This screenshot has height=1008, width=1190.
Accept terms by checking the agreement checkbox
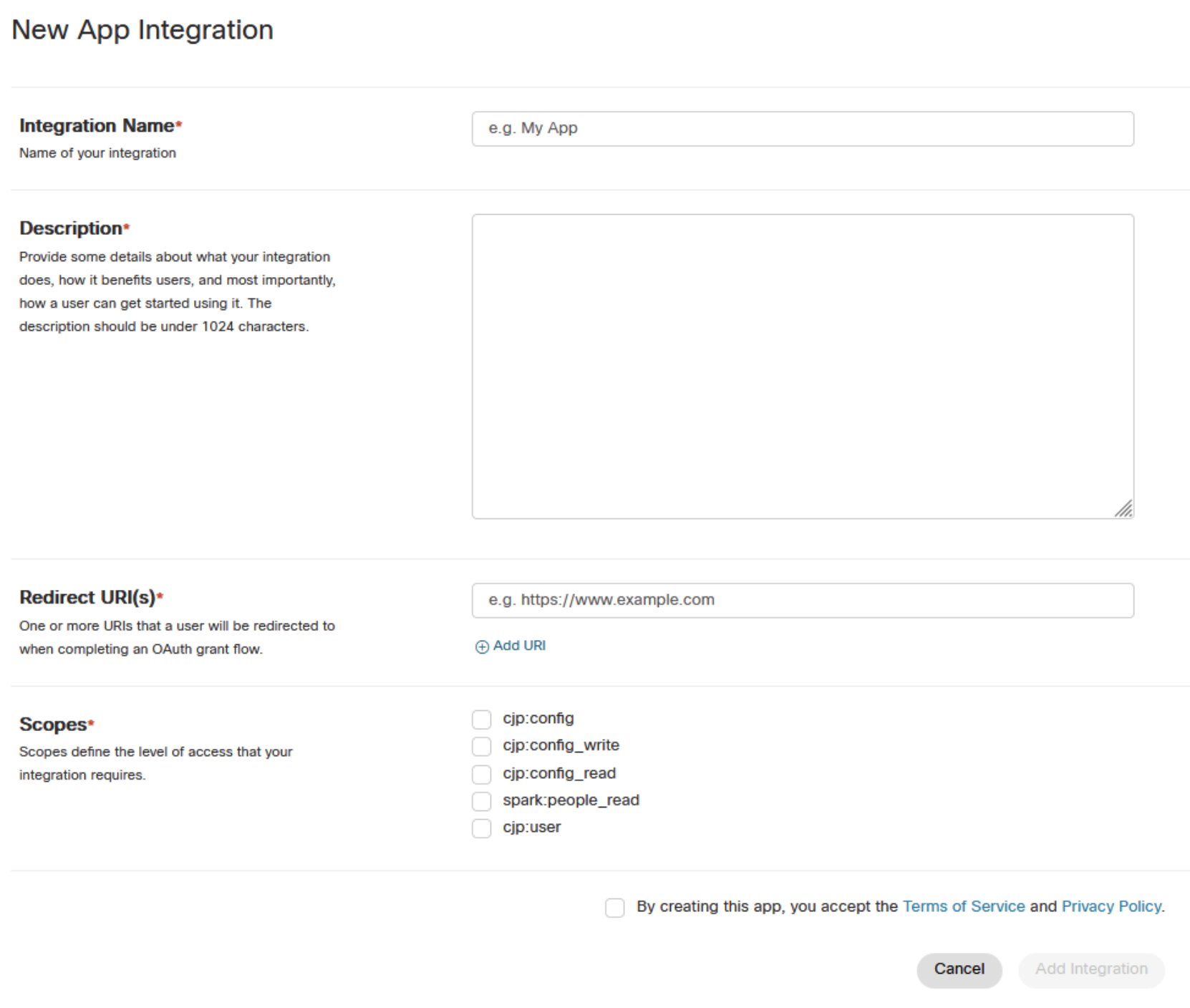point(615,908)
